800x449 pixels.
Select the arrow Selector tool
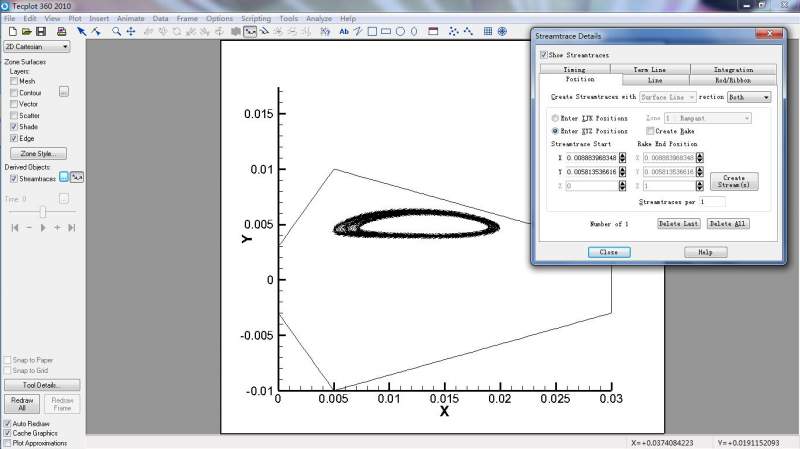(82, 32)
